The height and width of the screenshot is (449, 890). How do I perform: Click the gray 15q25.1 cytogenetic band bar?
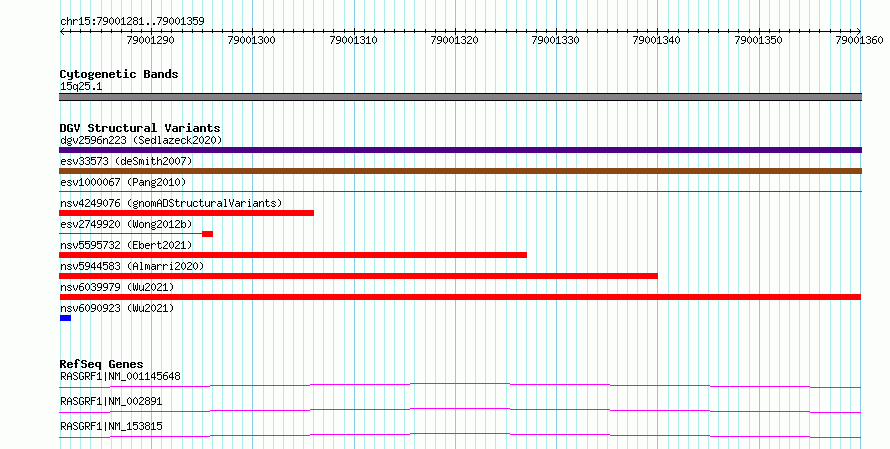pos(460,97)
